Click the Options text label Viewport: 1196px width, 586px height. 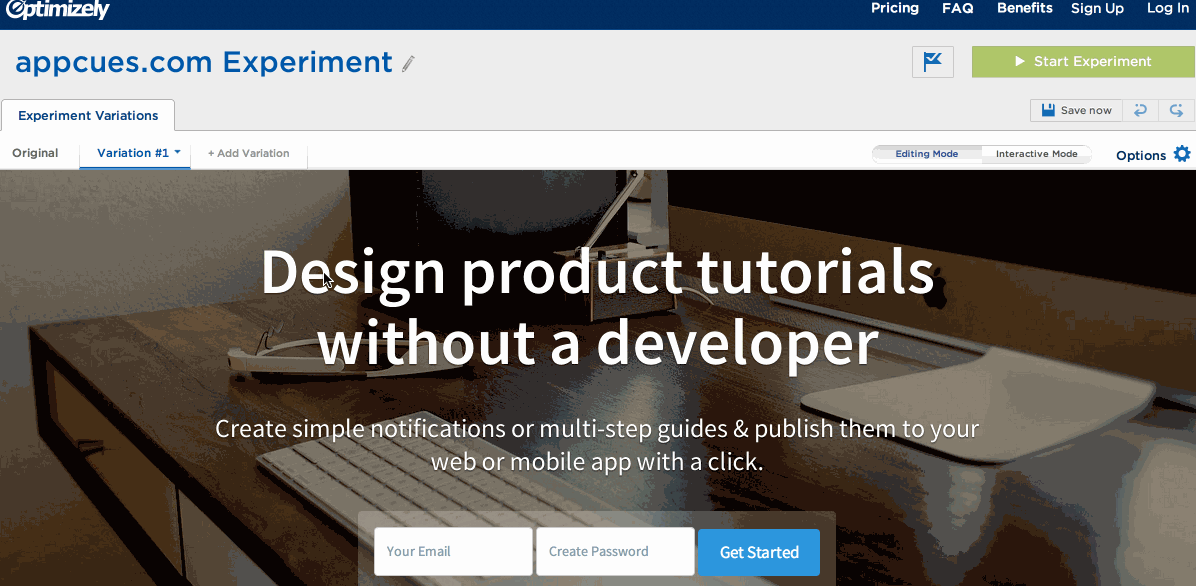pos(1140,156)
